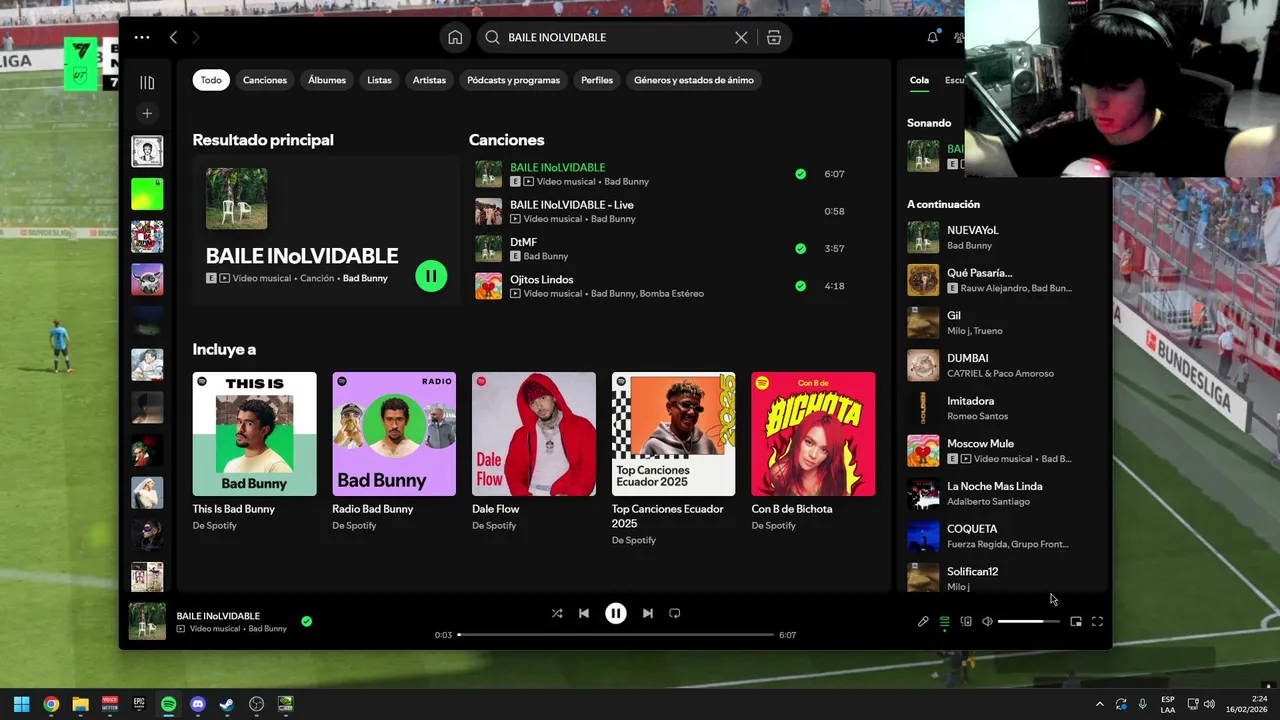The image size is (1280, 720).
Task: Open the Canciones section heading
Action: pyautogui.click(x=506, y=140)
